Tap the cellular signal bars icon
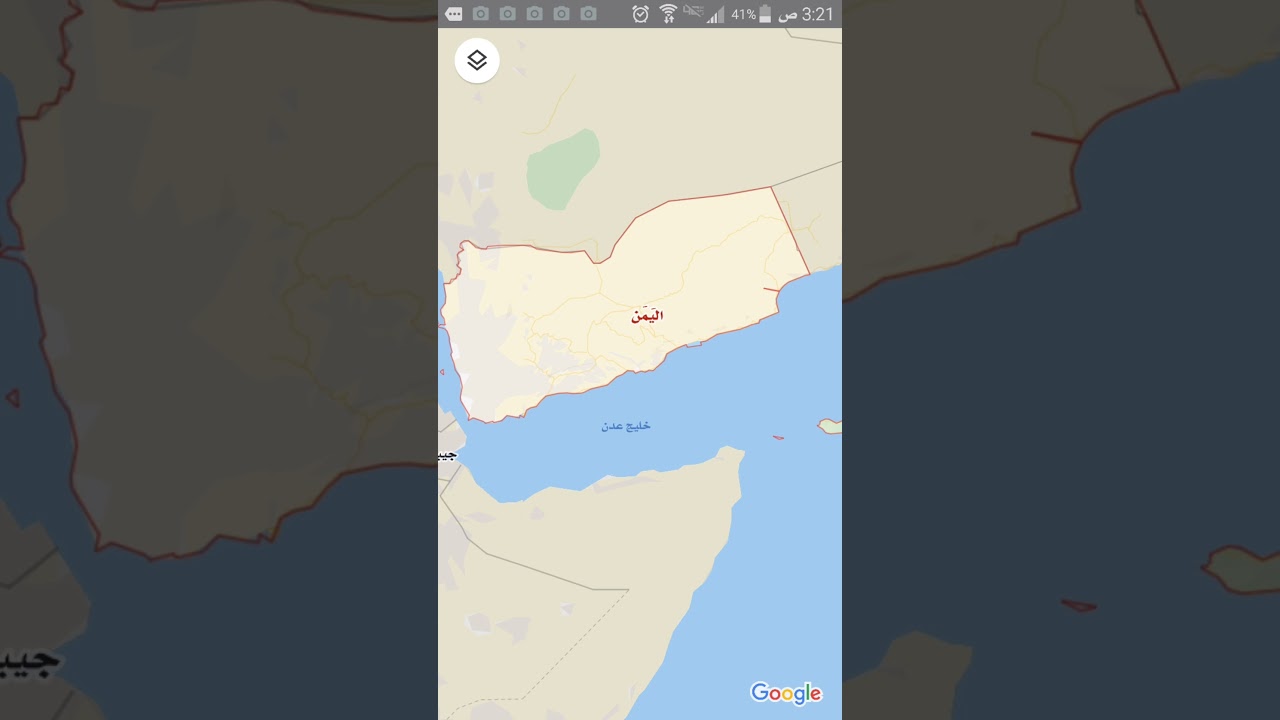 click(x=716, y=15)
